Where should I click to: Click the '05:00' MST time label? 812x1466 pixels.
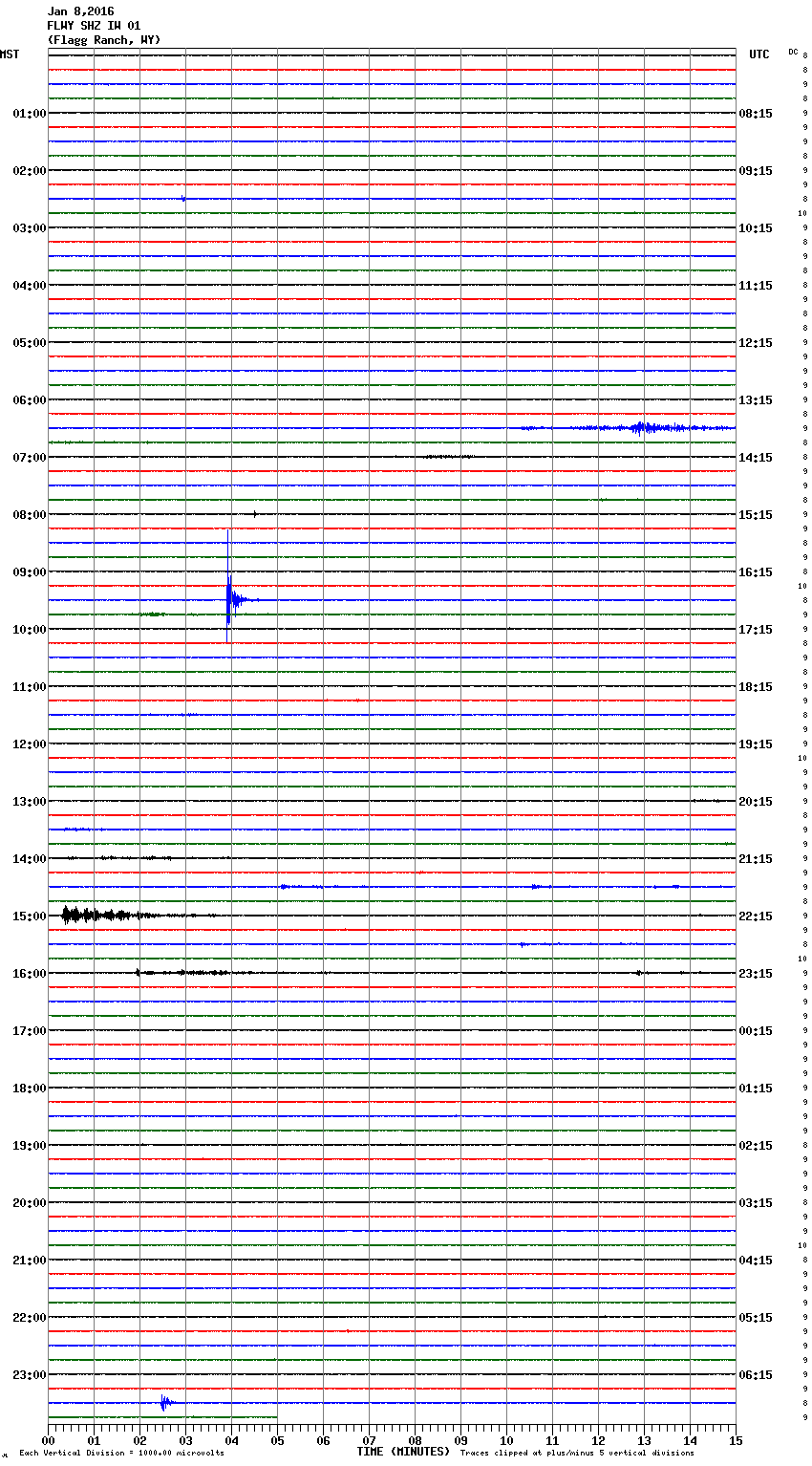pyautogui.click(x=30, y=343)
